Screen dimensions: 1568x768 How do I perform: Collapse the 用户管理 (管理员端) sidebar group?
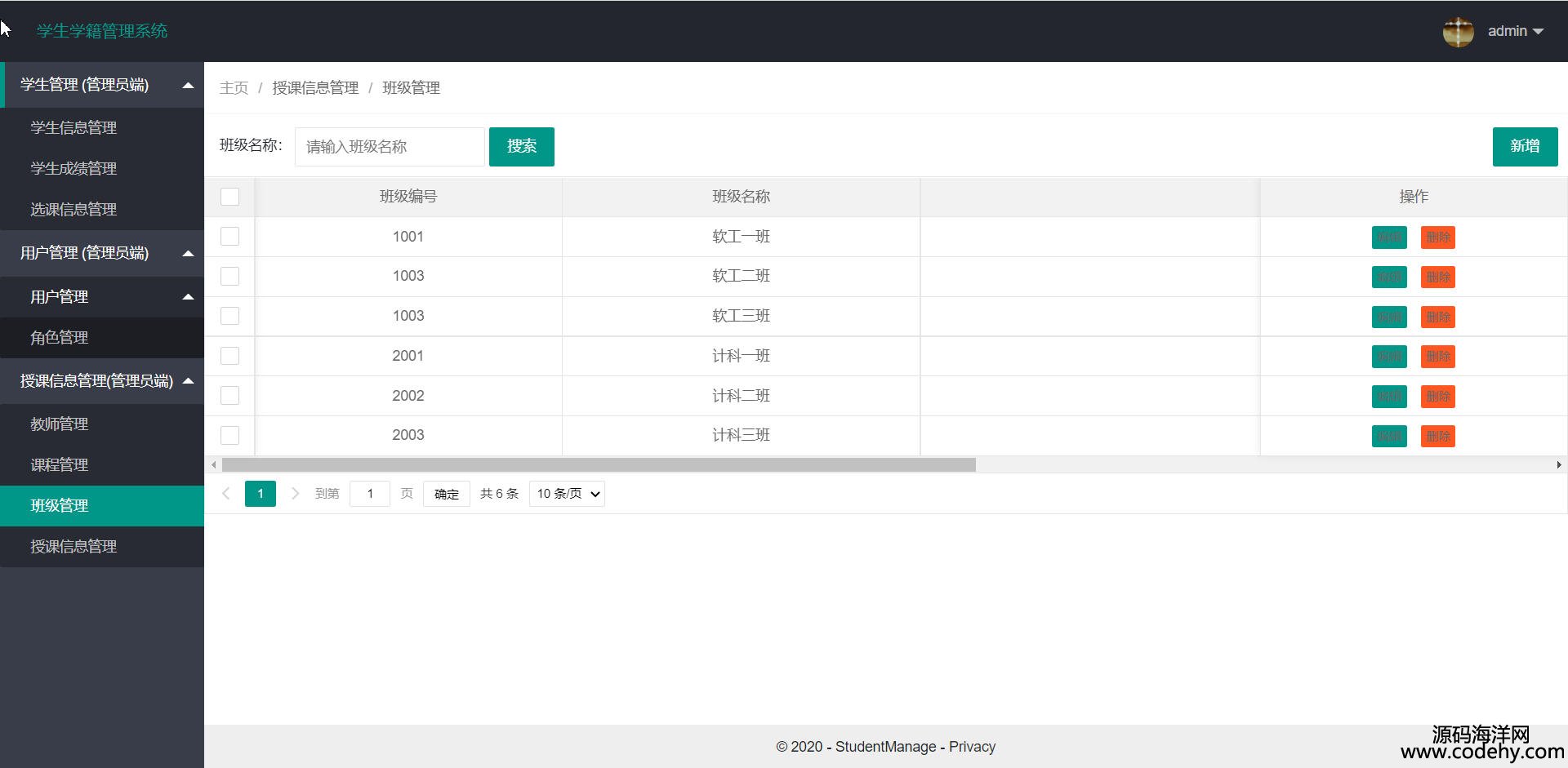(102, 253)
